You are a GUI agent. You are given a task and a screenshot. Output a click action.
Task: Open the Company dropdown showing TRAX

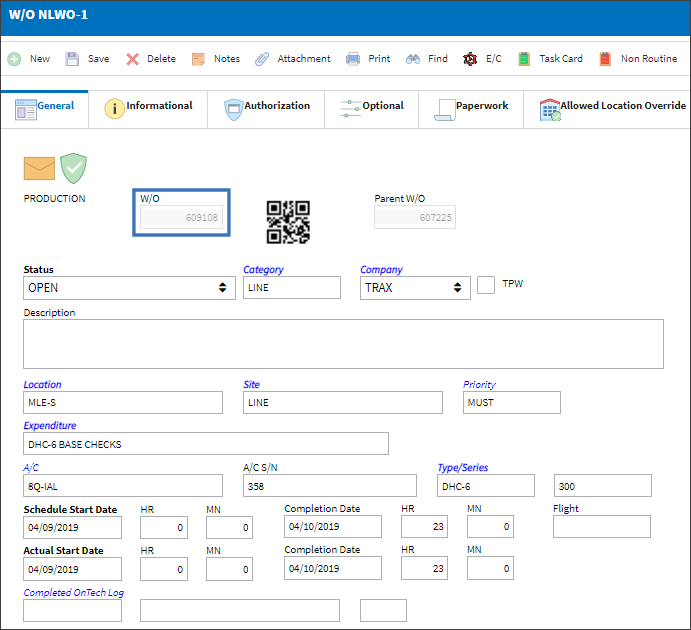pos(415,288)
